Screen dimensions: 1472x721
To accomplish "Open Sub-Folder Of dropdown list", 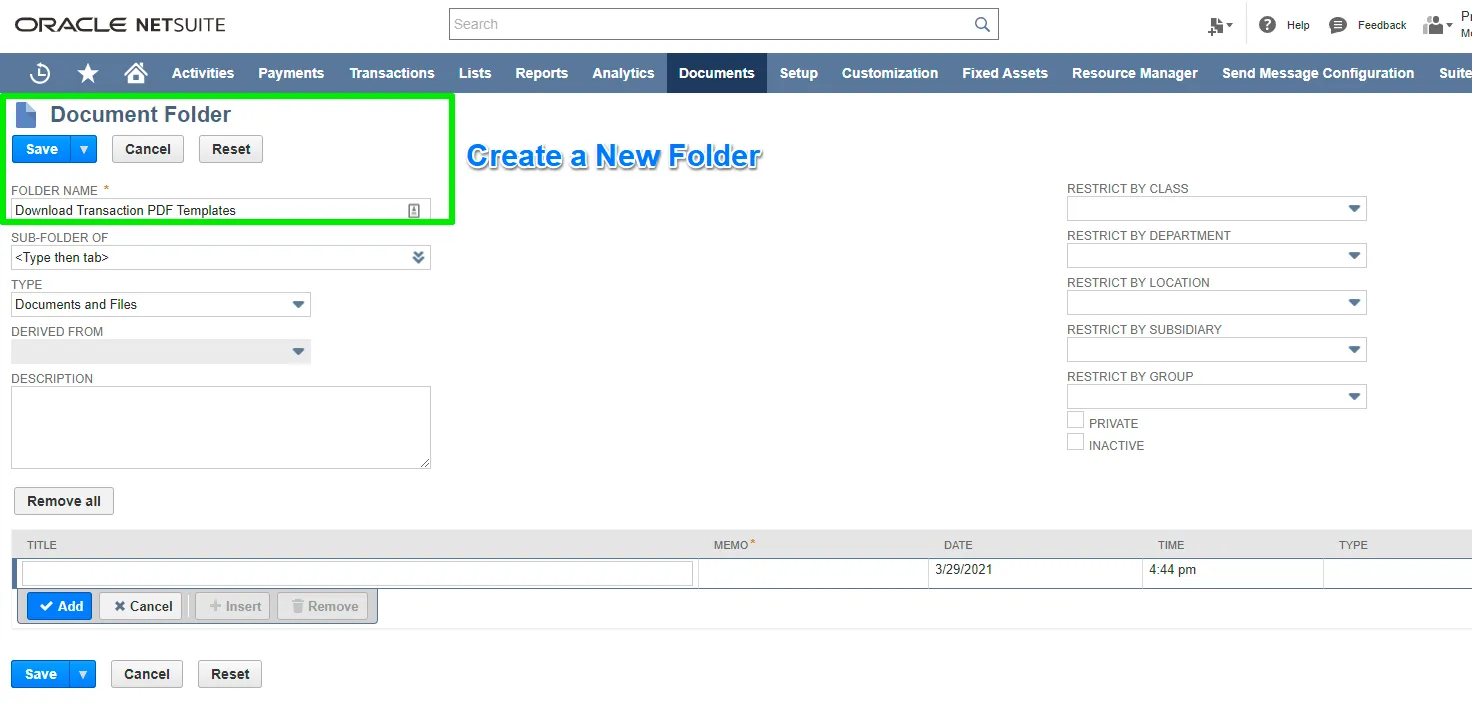I will (418, 257).
